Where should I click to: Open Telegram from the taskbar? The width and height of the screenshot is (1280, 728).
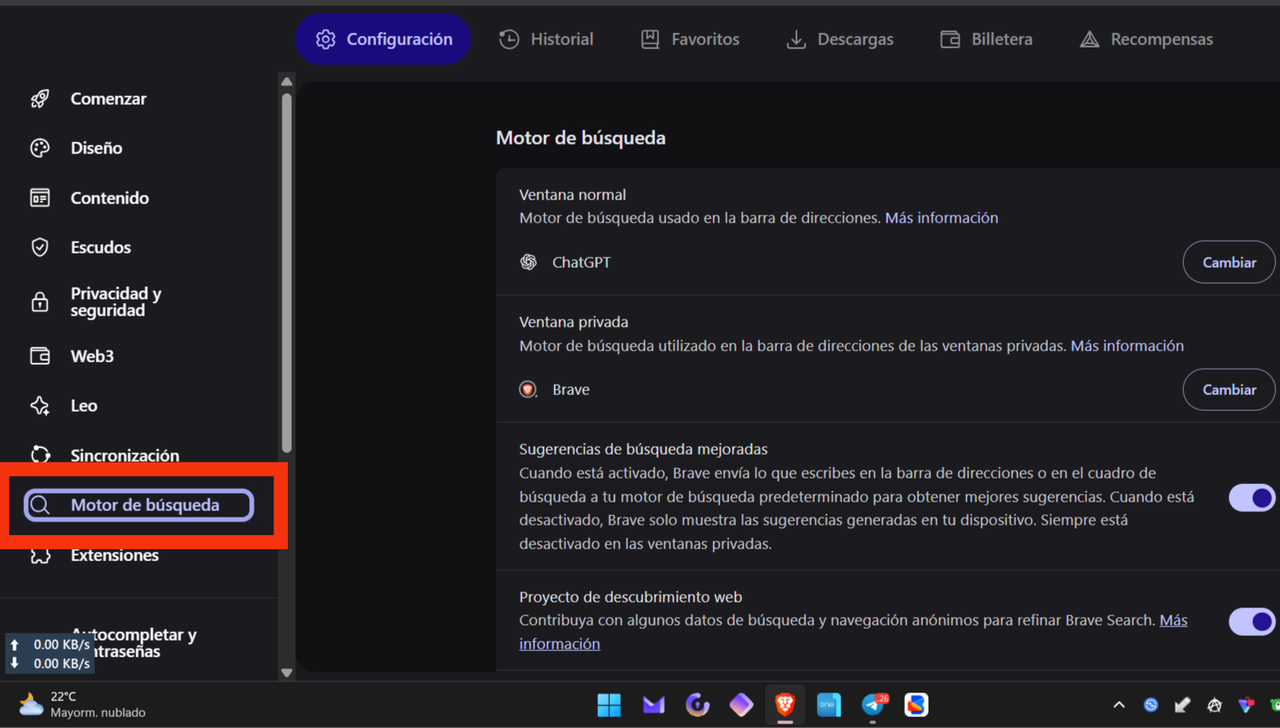(x=873, y=705)
